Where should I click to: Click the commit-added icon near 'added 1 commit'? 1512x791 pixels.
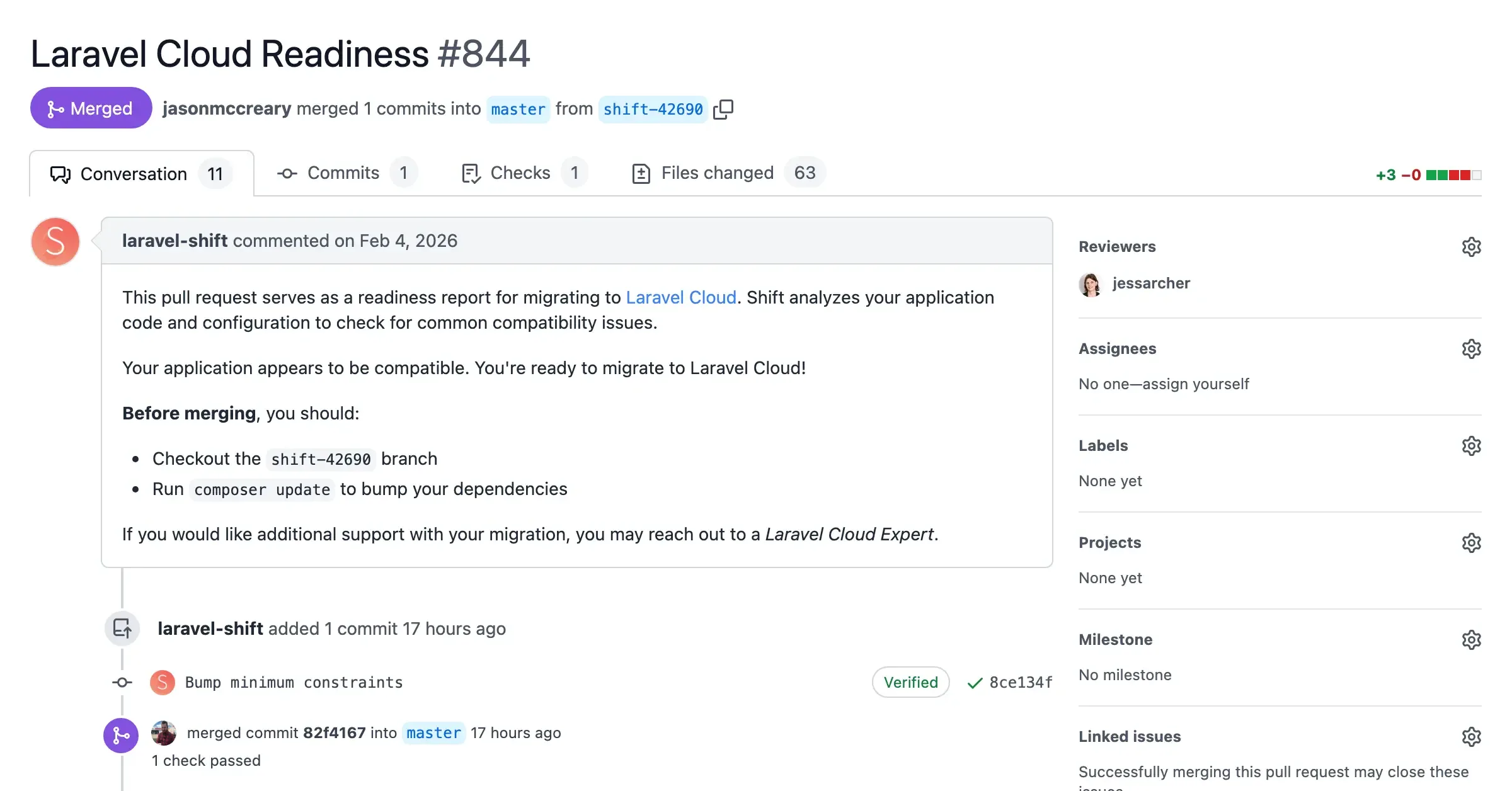121,628
